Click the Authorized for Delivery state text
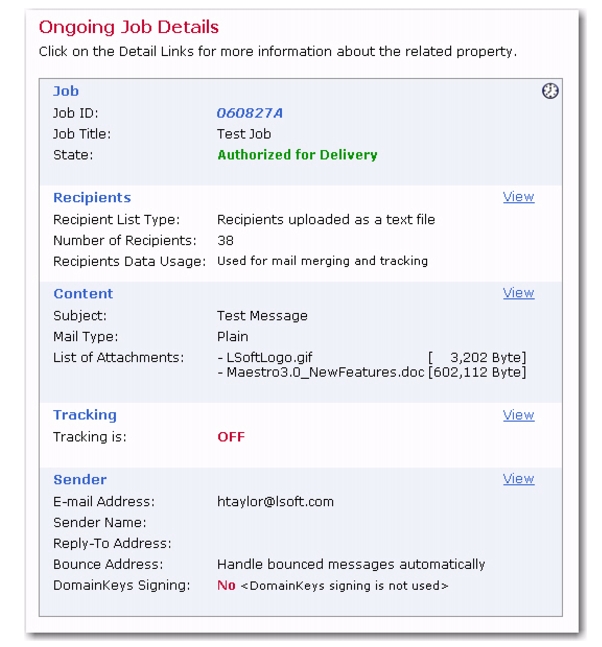This screenshot has width=602, height=647. pos(297,155)
